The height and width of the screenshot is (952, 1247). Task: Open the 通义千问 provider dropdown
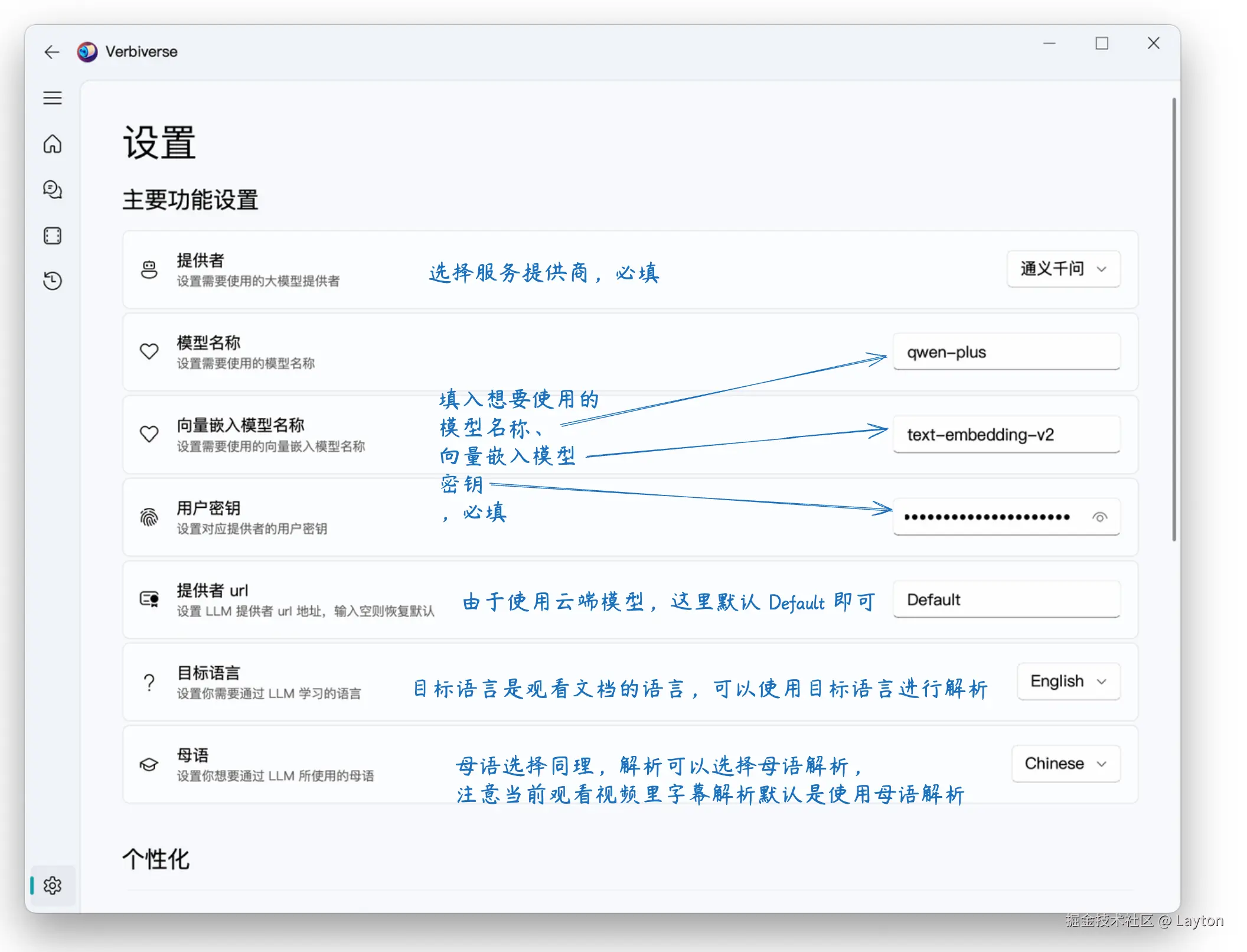coord(1063,269)
